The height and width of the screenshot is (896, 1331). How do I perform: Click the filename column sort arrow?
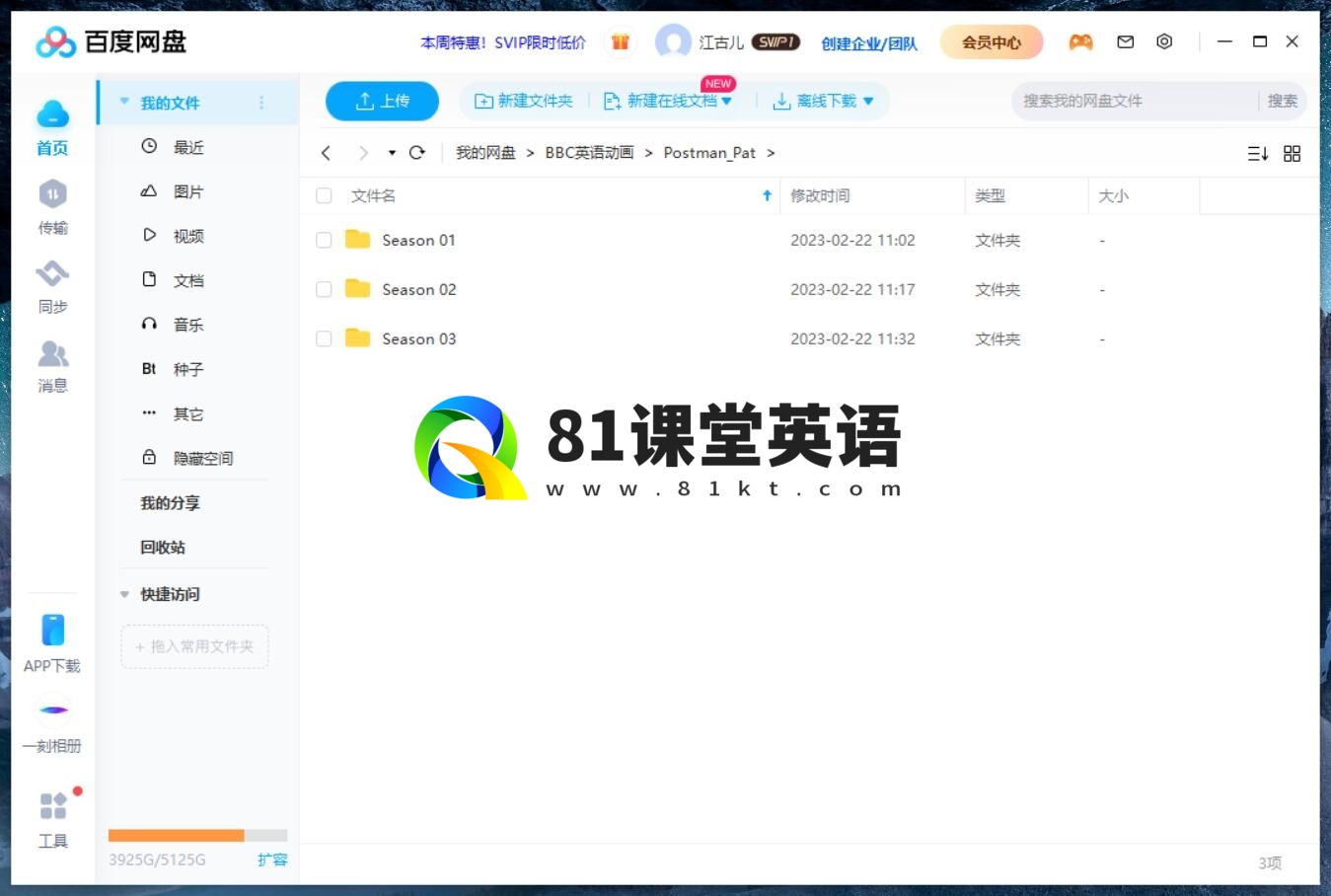pyautogui.click(x=767, y=195)
